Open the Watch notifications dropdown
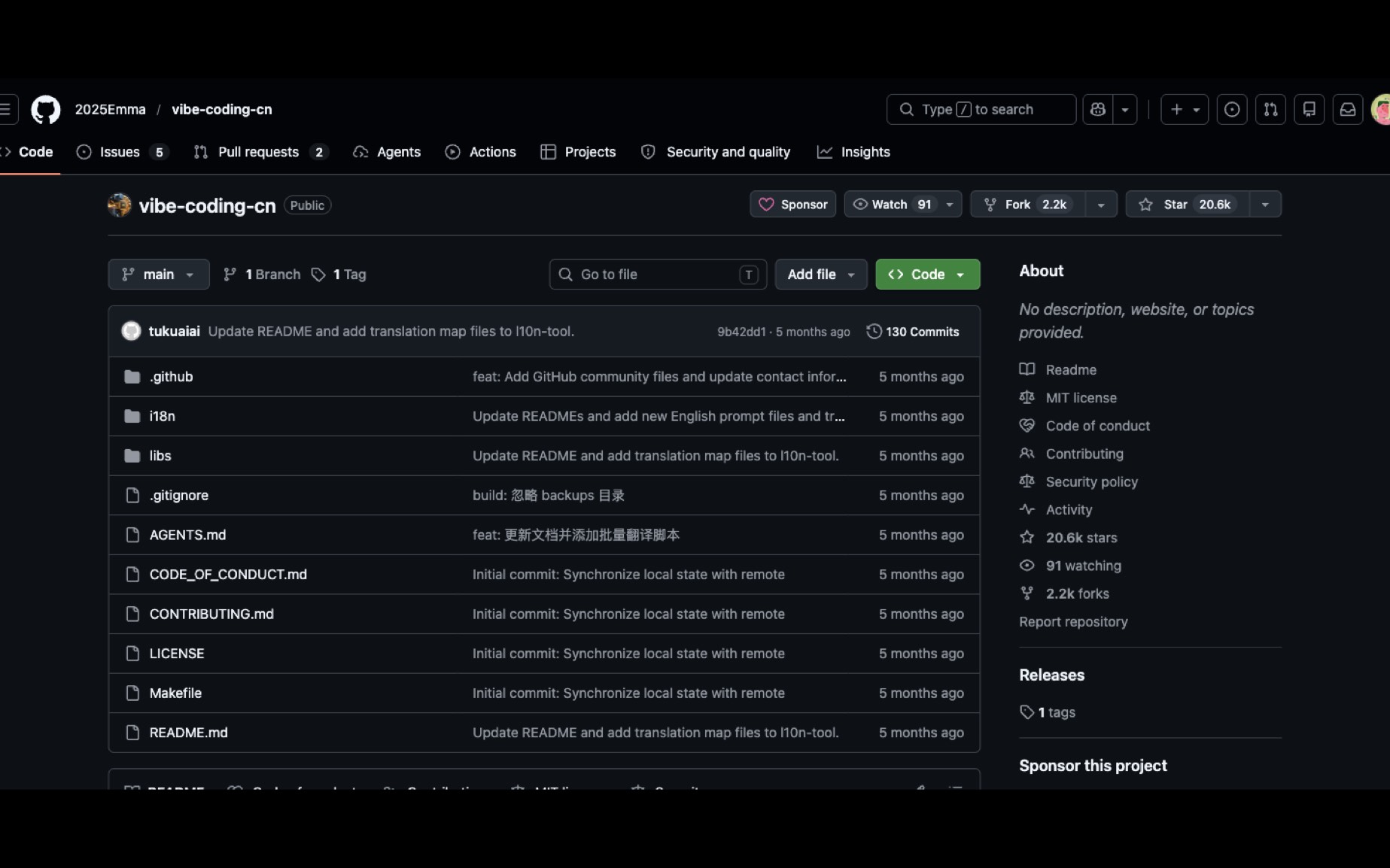Screen dimensions: 1390x868 click(x=903, y=205)
